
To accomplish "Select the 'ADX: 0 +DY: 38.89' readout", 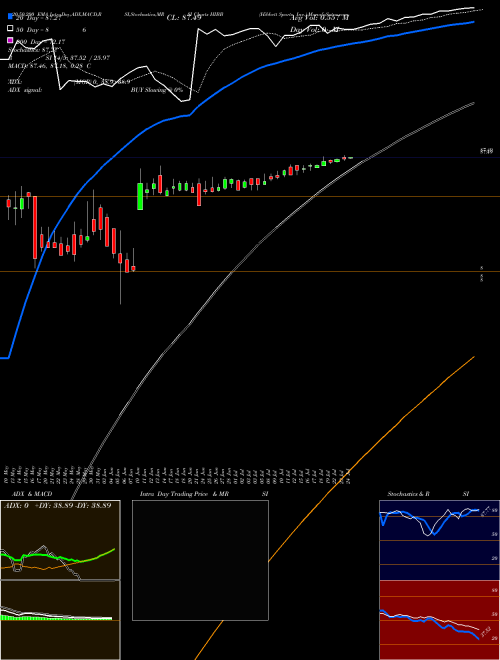I will [57, 505].
